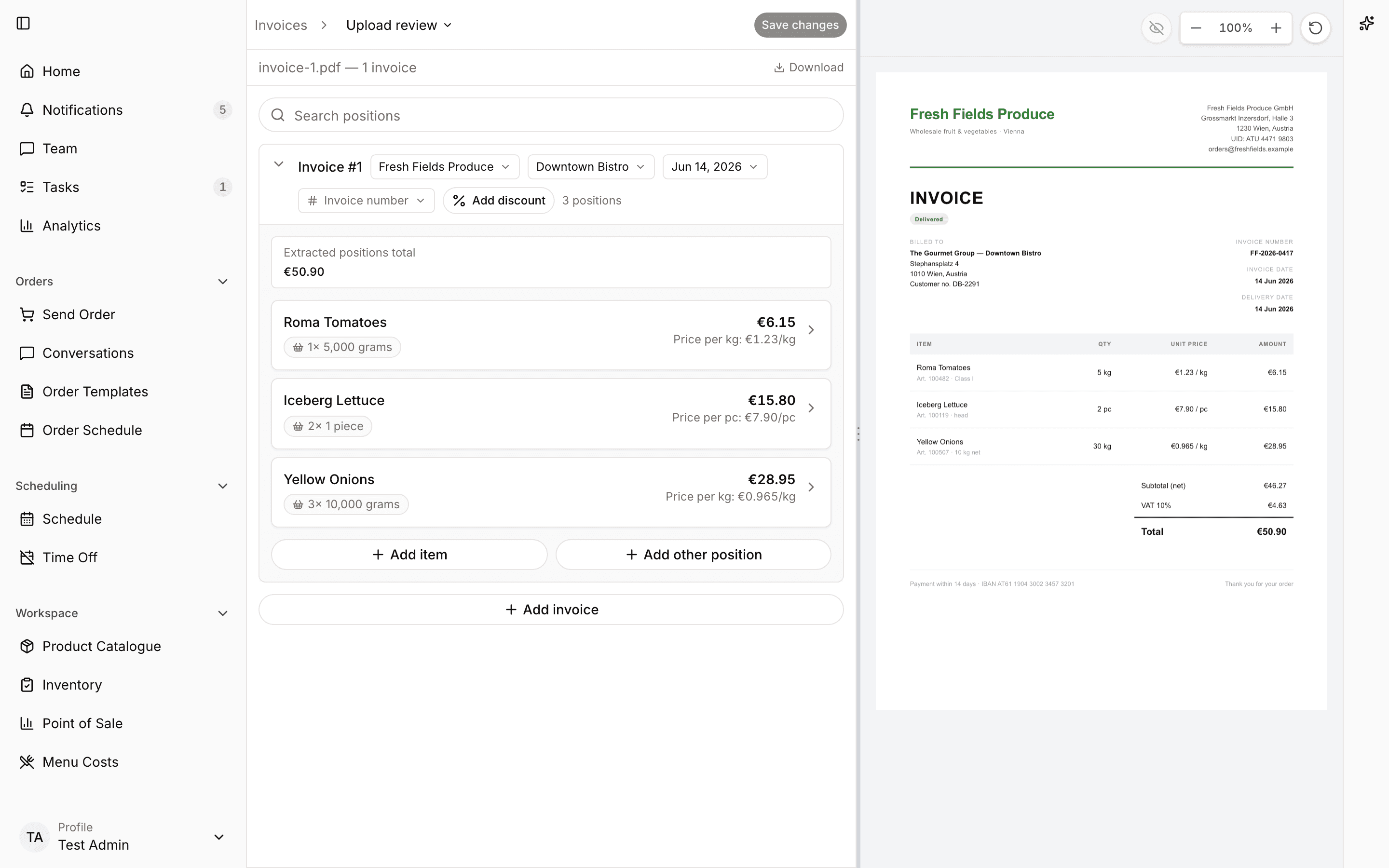This screenshot has width=1389, height=868.
Task: Click Add other position button
Action: point(694,555)
